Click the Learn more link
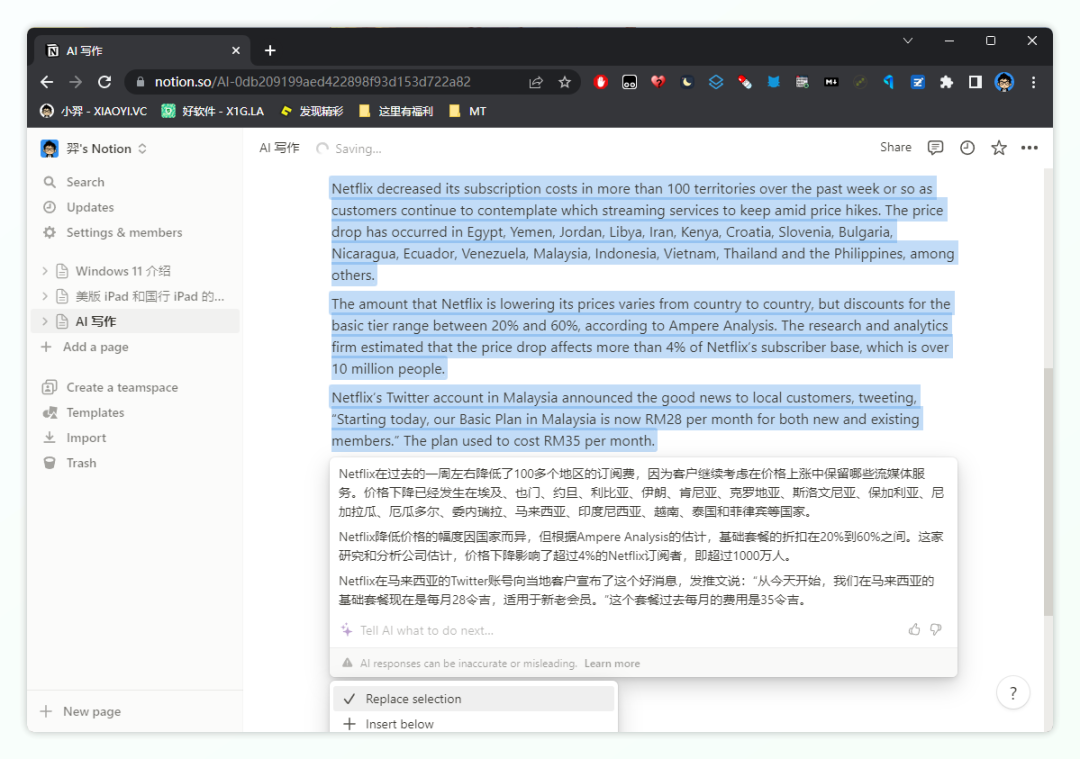Screen dimensions: 1080x759 (612, 663)
